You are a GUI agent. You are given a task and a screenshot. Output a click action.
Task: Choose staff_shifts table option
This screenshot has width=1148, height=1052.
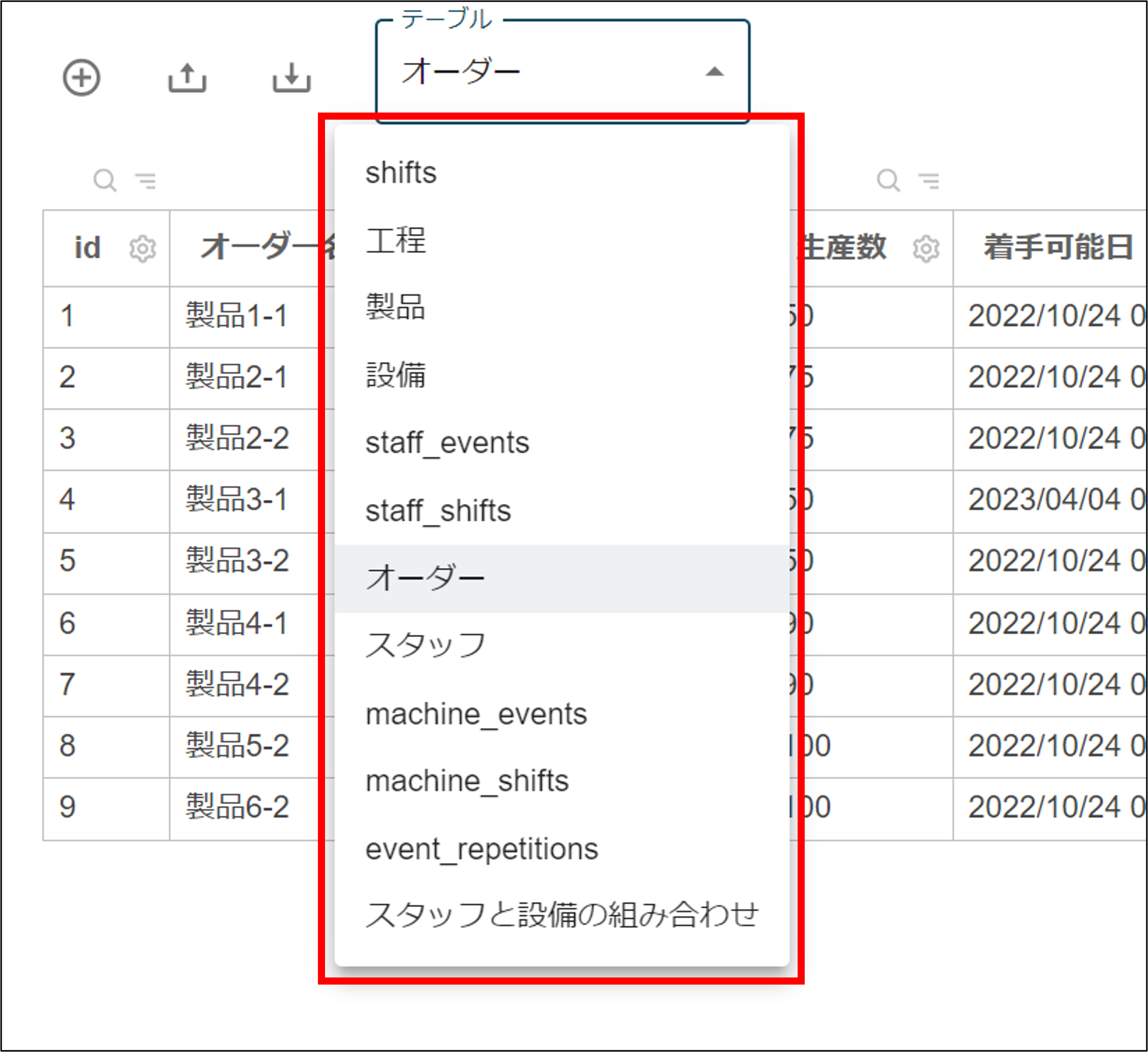click(562, 511)
